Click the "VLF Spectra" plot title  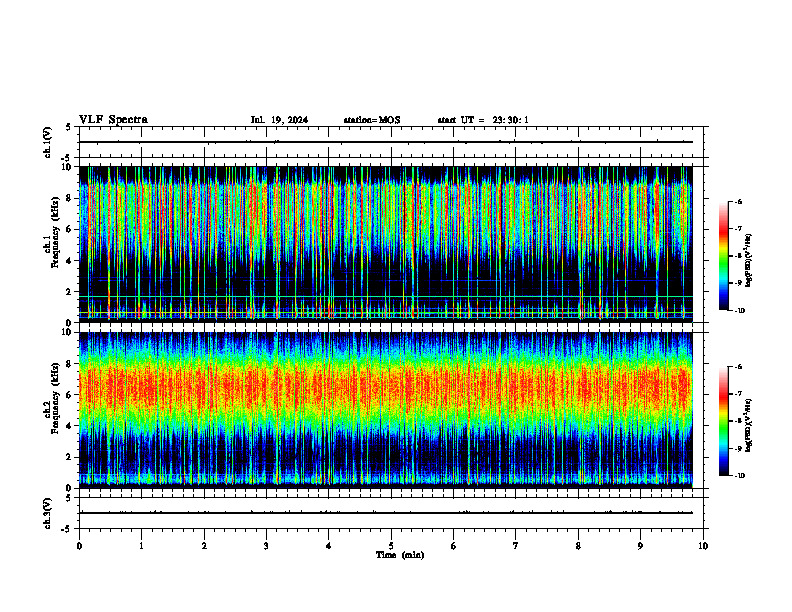113,120
